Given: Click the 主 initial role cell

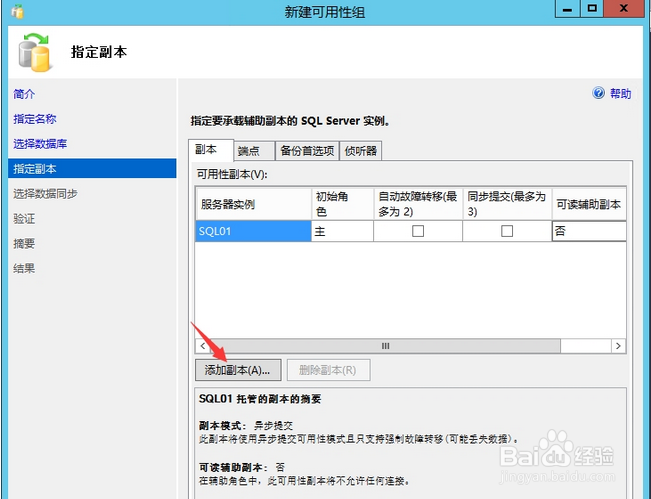Looking at the screenshot, I should click(x=343, y=231).
